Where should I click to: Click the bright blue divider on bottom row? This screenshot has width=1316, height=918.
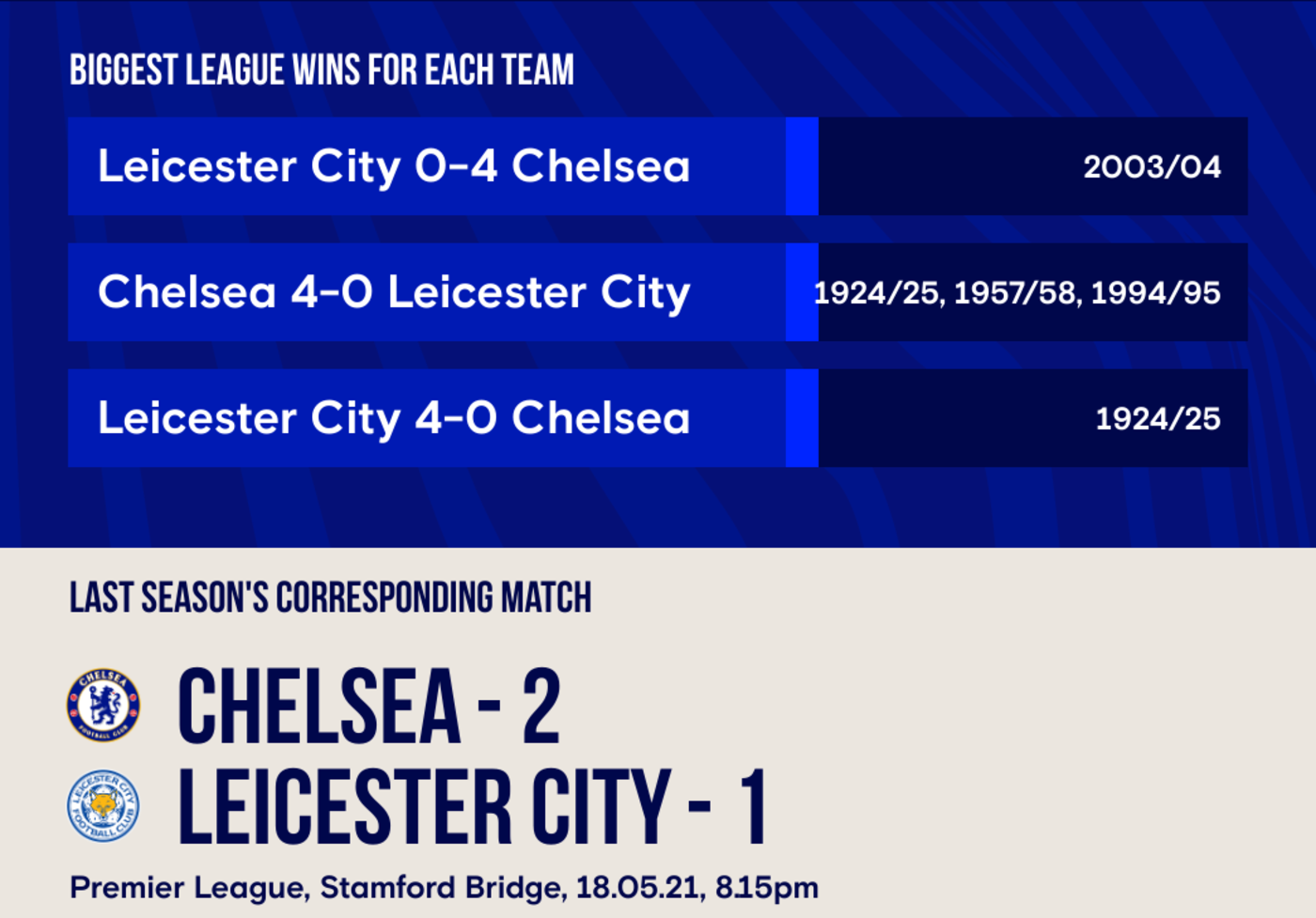[802, 418]
